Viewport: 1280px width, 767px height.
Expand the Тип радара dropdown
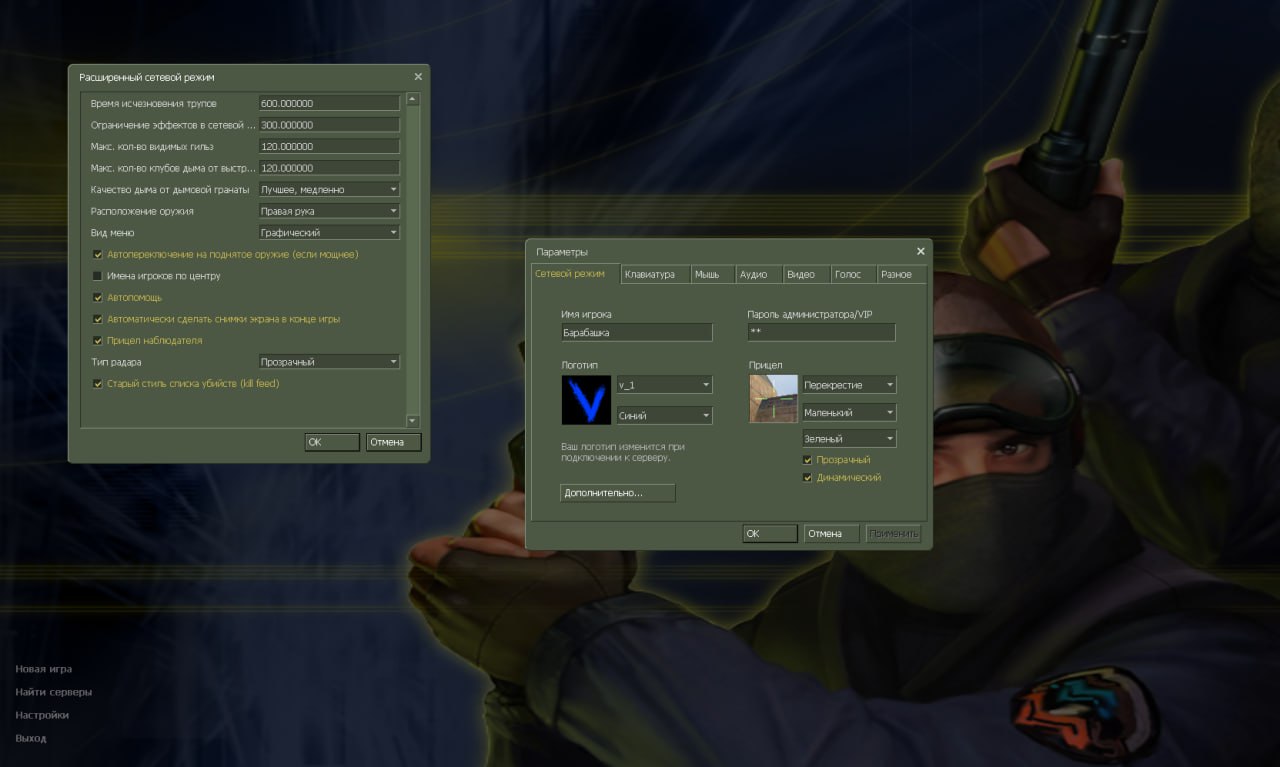pyautogui.click(x=329, y=362)
